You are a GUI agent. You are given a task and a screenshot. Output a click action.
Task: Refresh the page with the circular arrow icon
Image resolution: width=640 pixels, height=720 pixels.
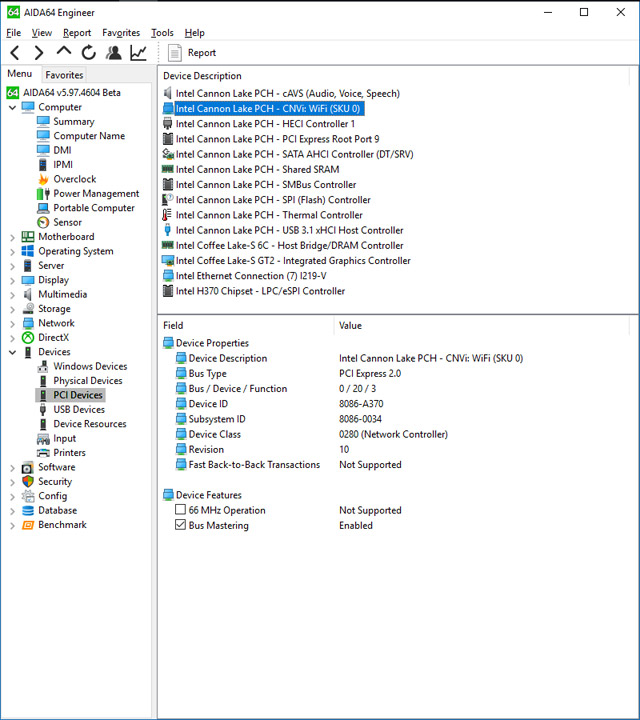[89, 53]
